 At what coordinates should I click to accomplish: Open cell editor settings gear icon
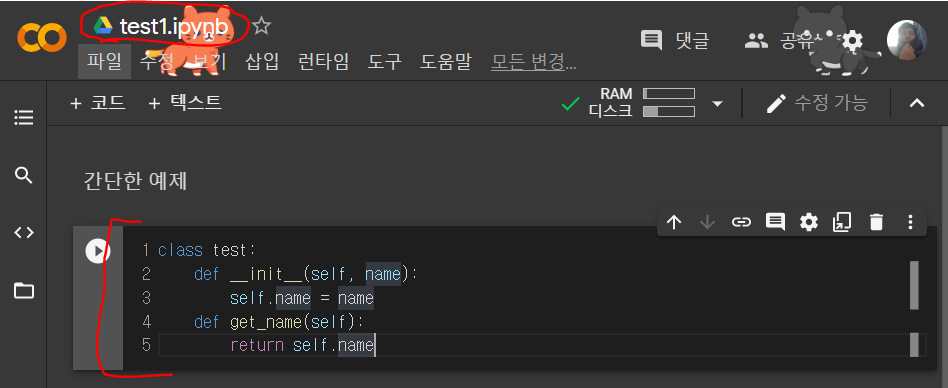click(x=808, y=222)
